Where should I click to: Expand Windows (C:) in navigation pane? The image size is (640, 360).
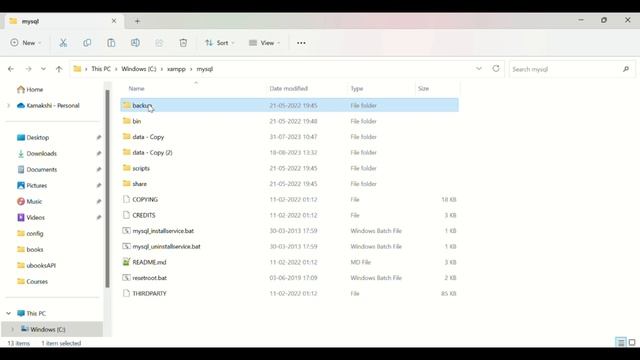(13, 329)
